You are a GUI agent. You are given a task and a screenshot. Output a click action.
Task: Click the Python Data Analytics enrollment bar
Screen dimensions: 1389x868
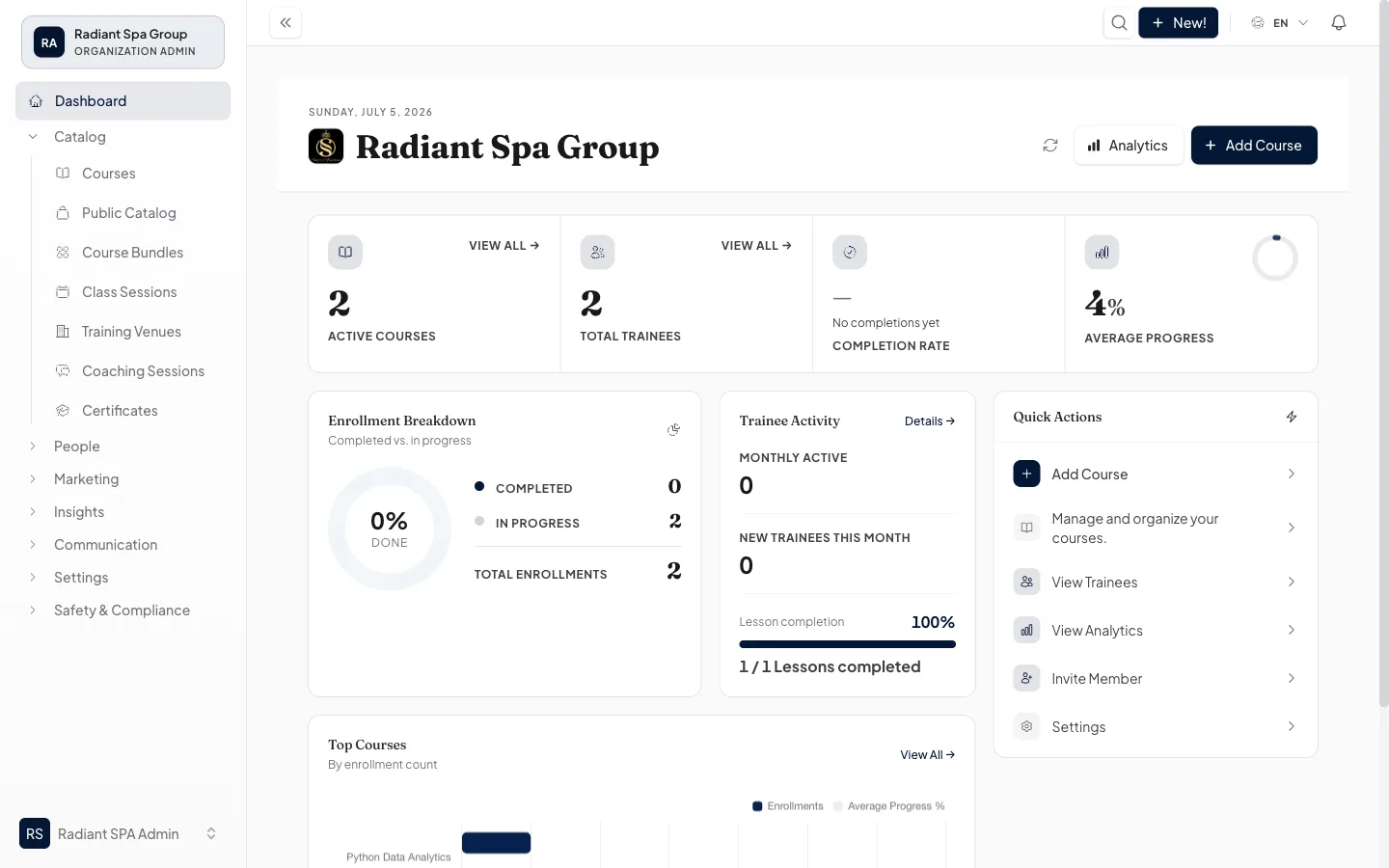tap(496, 843)
